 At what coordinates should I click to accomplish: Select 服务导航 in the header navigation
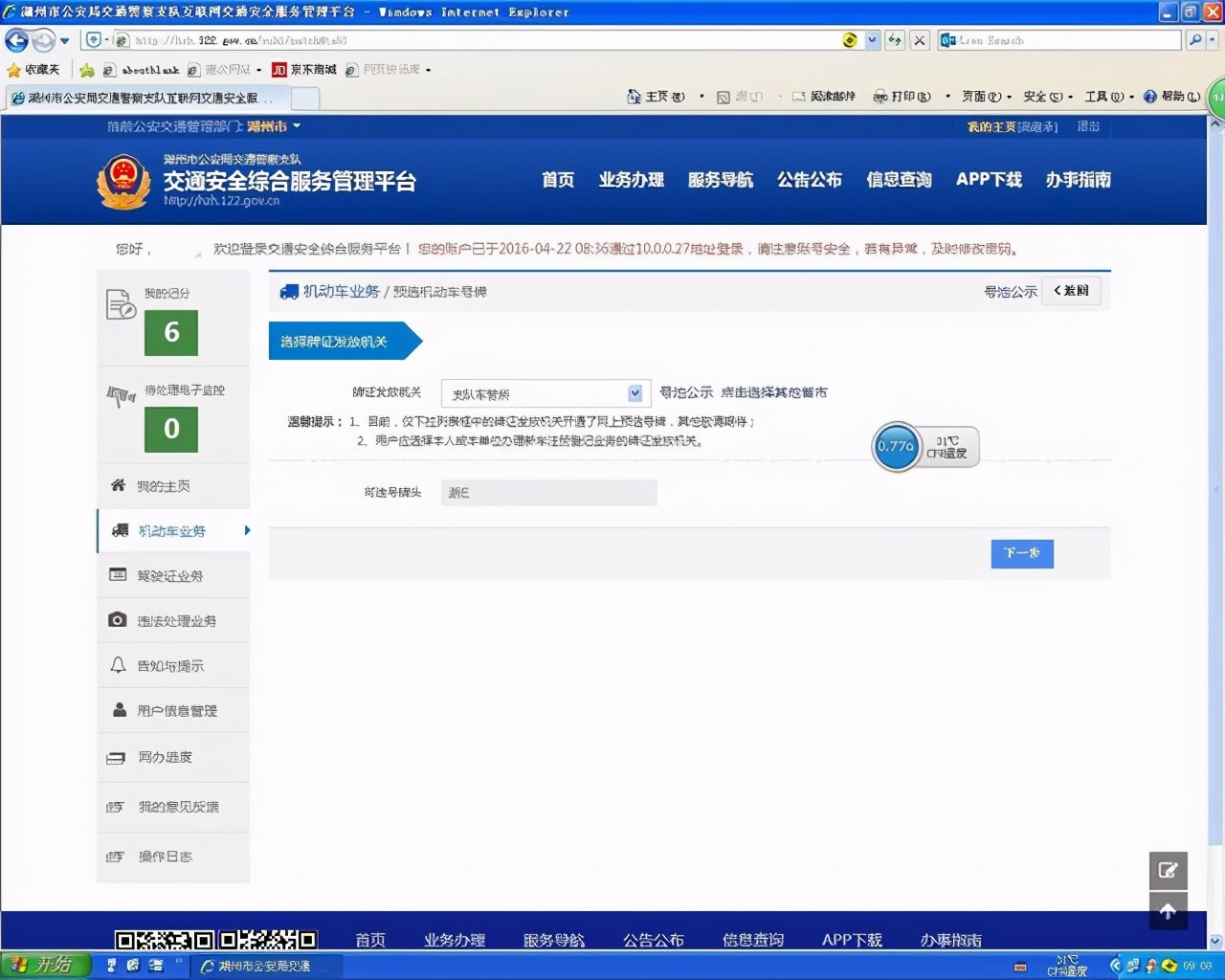pos(721,180)
